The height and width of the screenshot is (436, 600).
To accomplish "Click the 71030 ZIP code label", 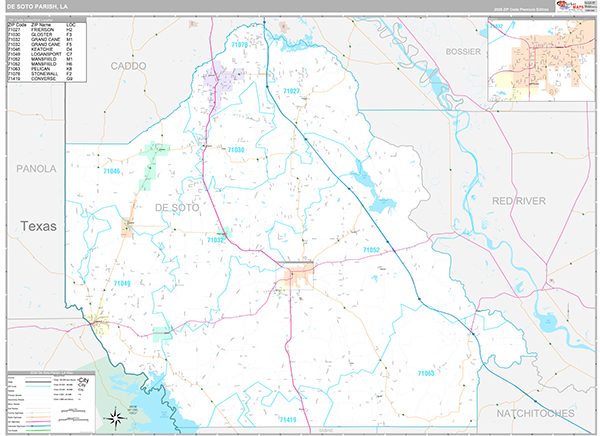I will 236,150.
